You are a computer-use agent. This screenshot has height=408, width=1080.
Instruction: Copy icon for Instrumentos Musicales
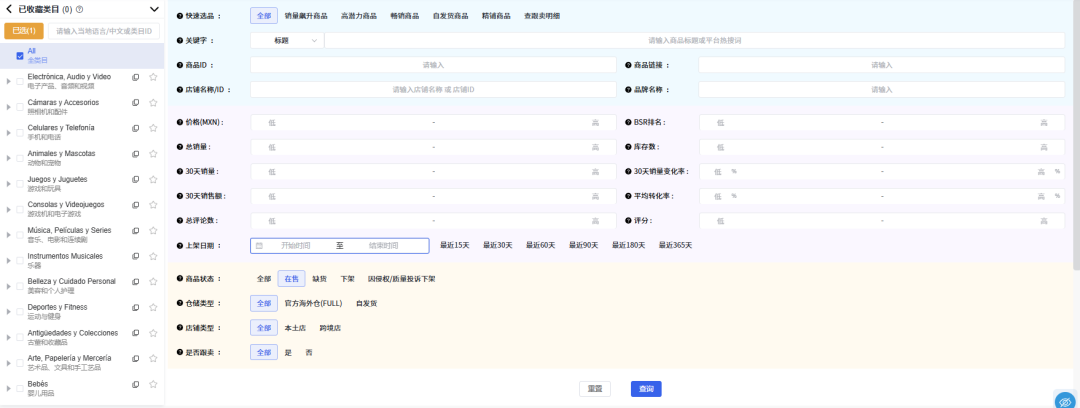[136, 256]
